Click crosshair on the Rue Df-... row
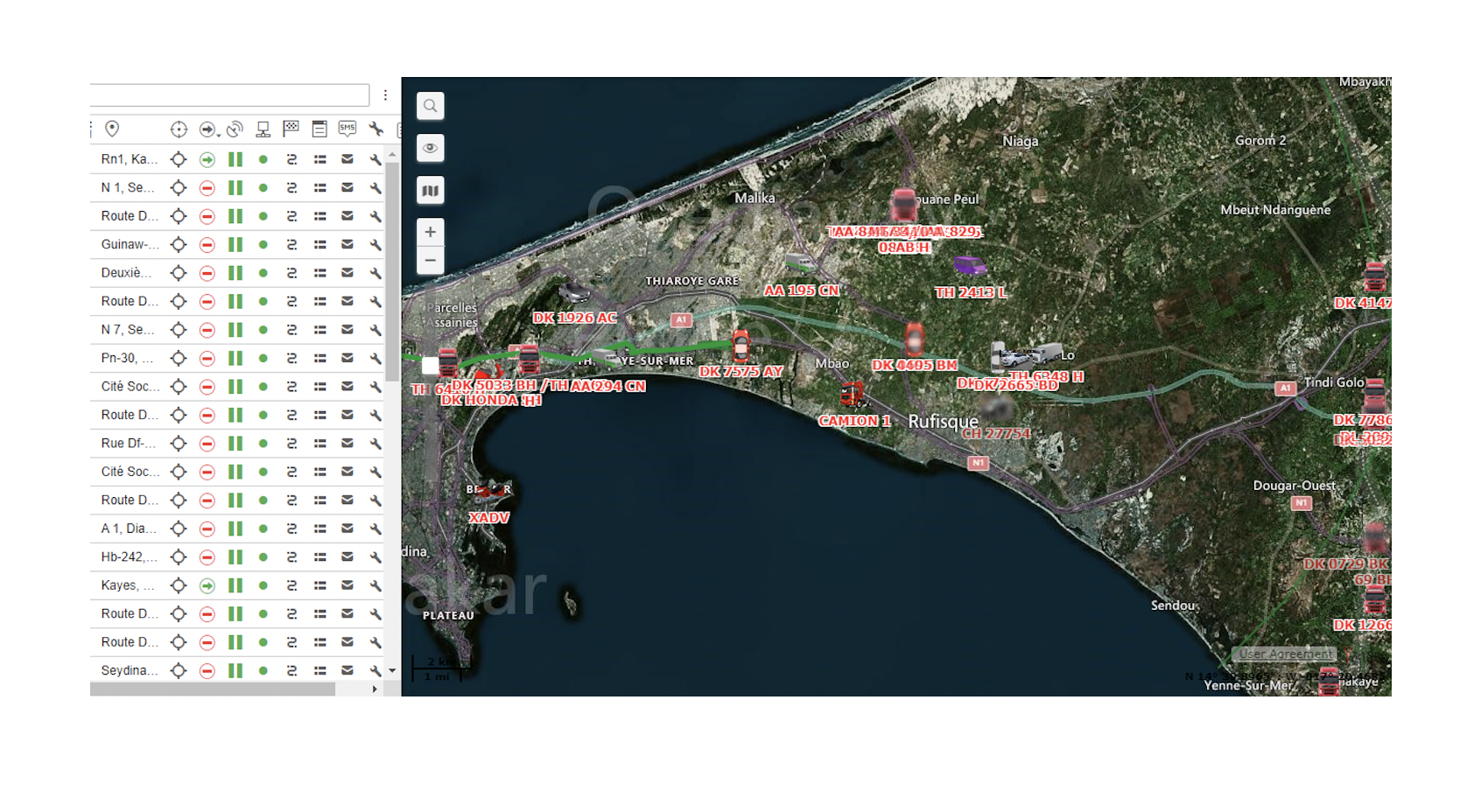The width and height of the screenshot is (1481, 812). tap(179, 444)
